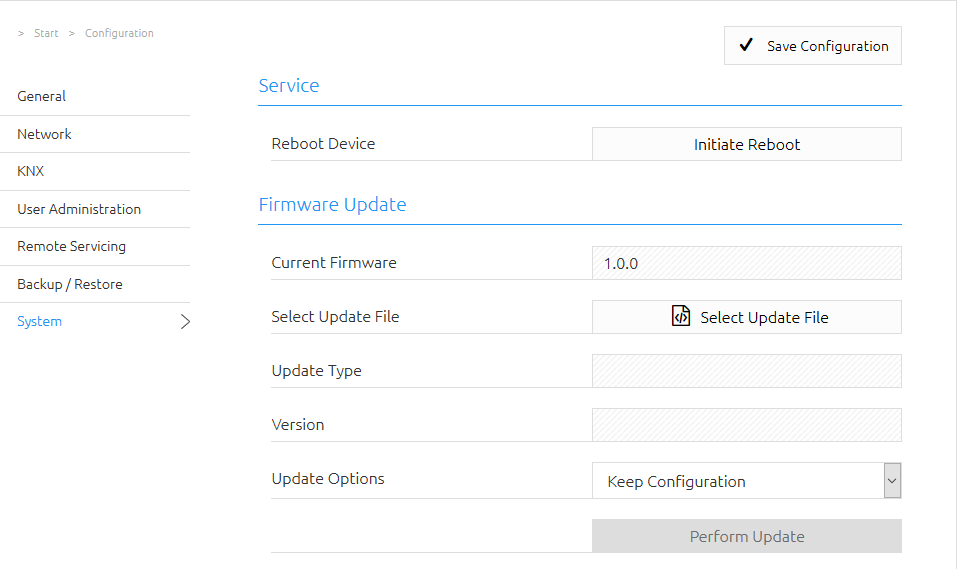Navigate to User Administration

[79, 209]
